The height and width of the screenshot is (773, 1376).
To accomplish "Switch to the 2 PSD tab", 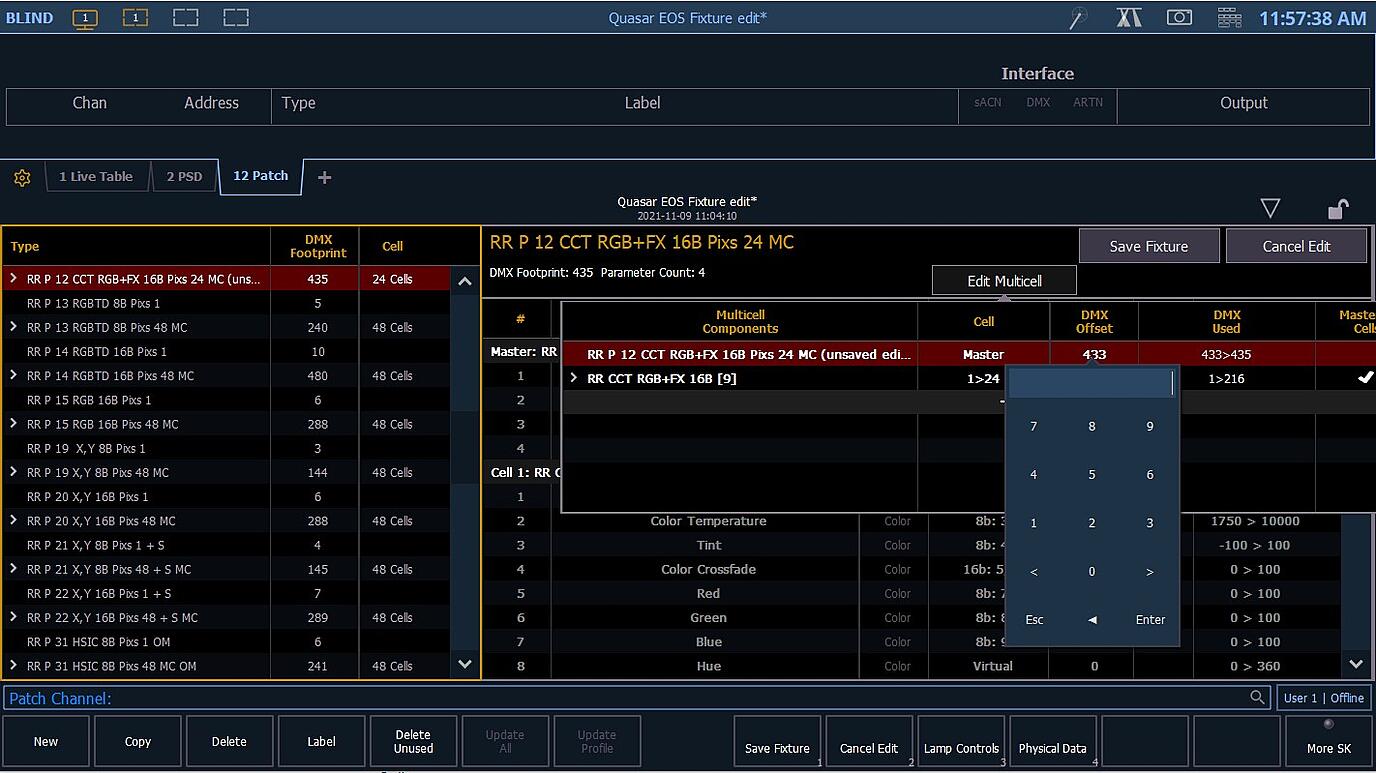I will pyautogui.click(x=184, y=176).
